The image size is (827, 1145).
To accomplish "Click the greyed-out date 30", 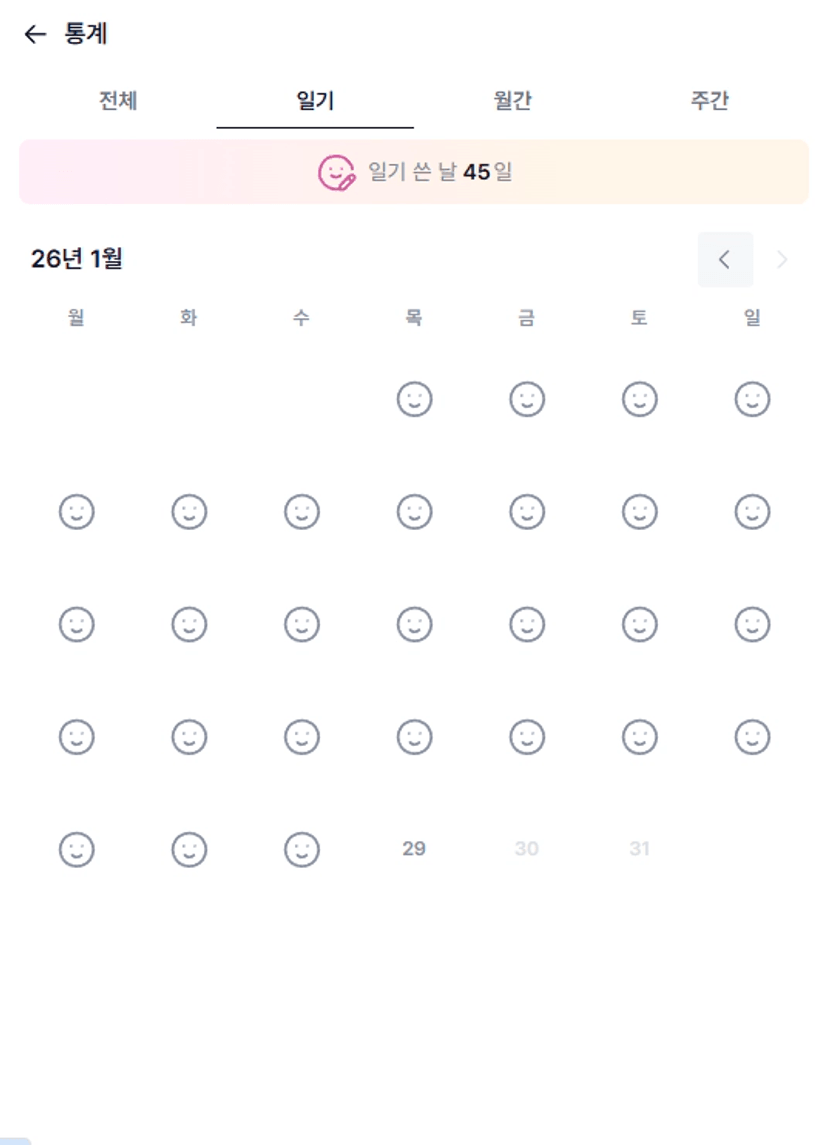I will (x=527, y=849).
